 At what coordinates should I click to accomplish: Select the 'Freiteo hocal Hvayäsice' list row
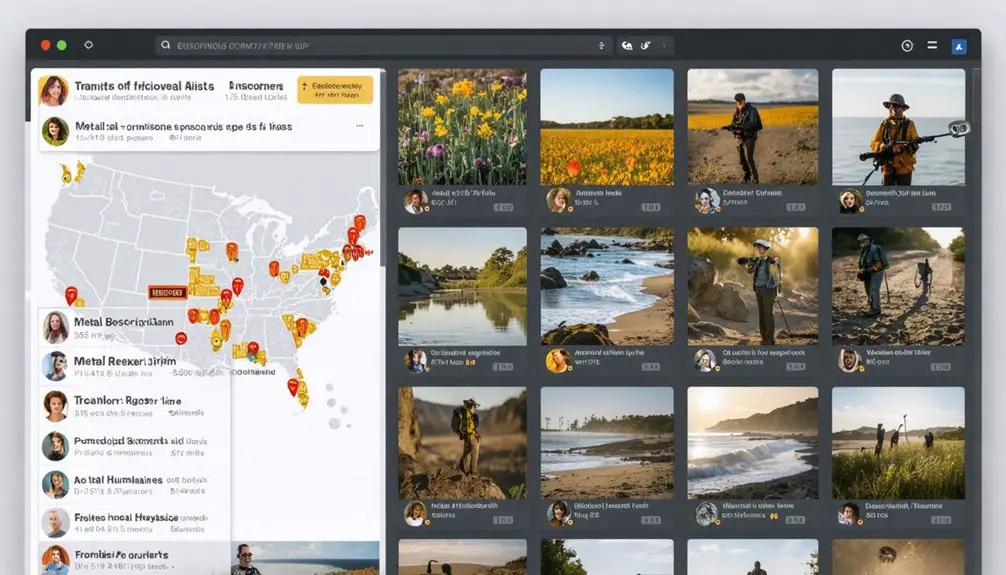(x=134, y=522)
